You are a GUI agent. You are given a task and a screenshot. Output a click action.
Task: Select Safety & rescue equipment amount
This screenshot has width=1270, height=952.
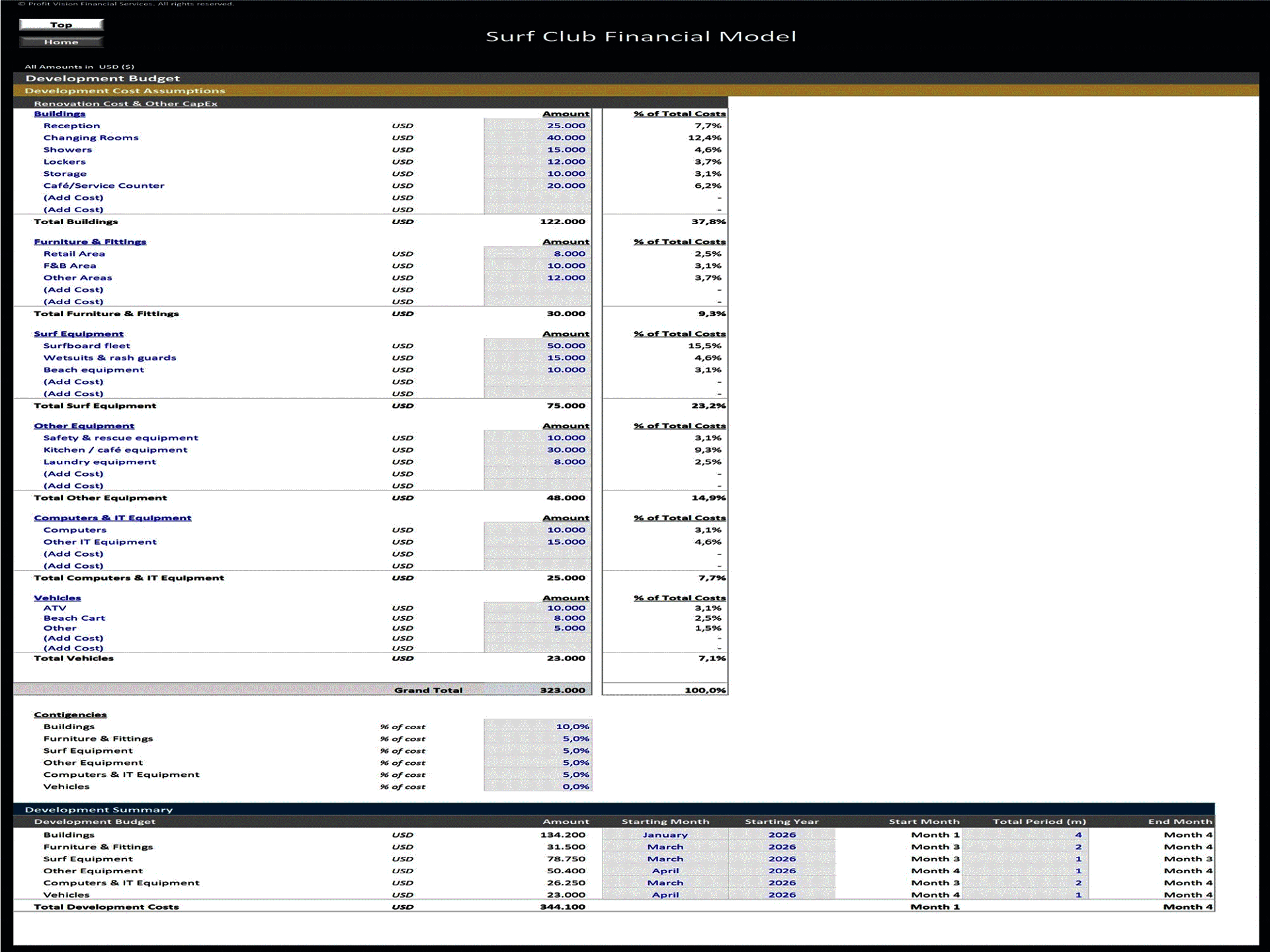pos(538,438)
